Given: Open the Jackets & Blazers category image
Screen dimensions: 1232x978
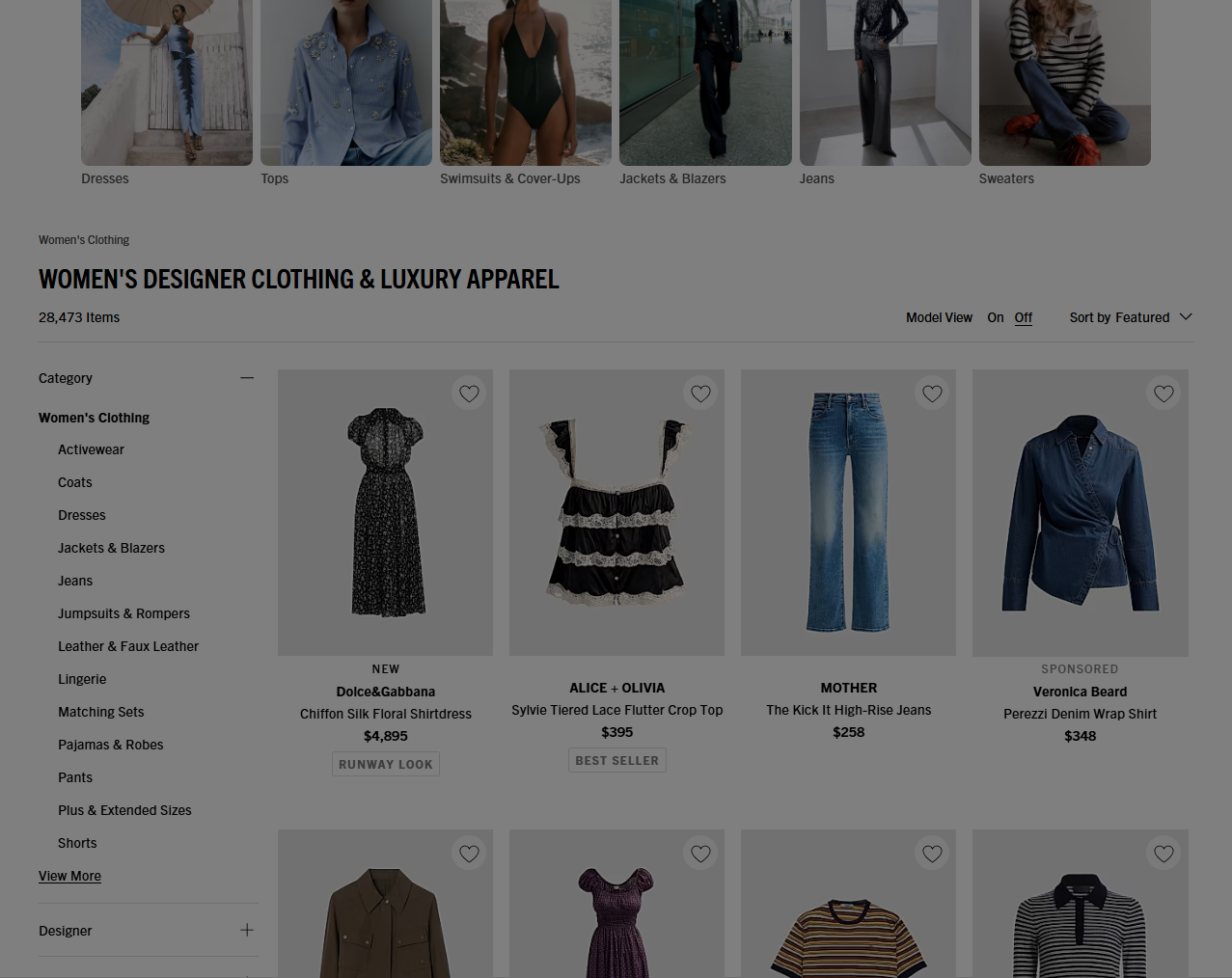Looking at the screenshot, I should tap(705, 83).
